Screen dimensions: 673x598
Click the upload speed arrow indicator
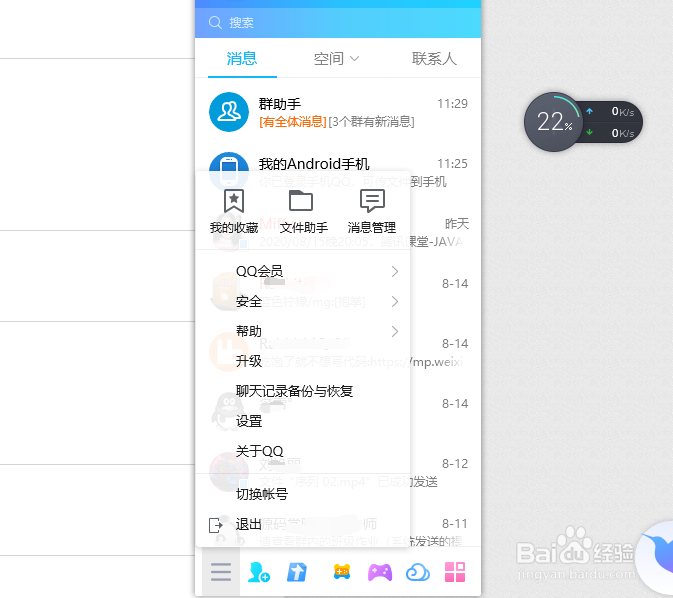point(590,111)
